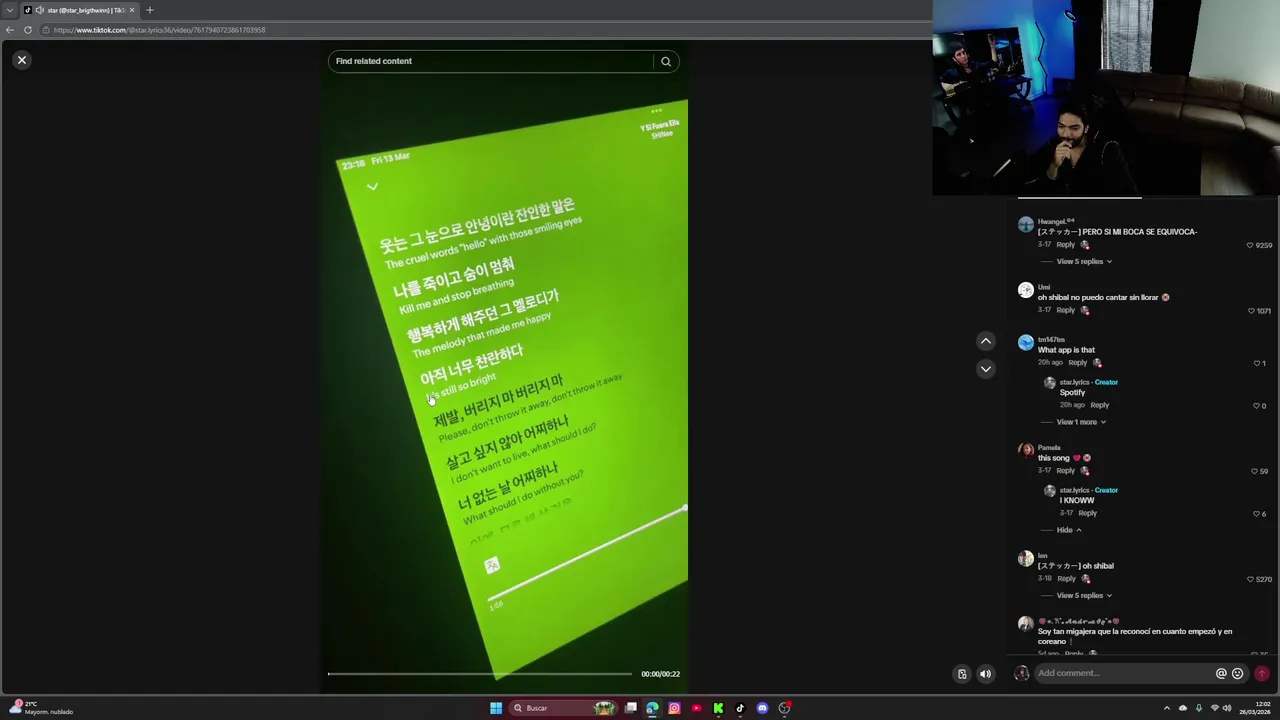Open weather widget showing 21°C
The image size is (1280, 720).
(40, 708)
